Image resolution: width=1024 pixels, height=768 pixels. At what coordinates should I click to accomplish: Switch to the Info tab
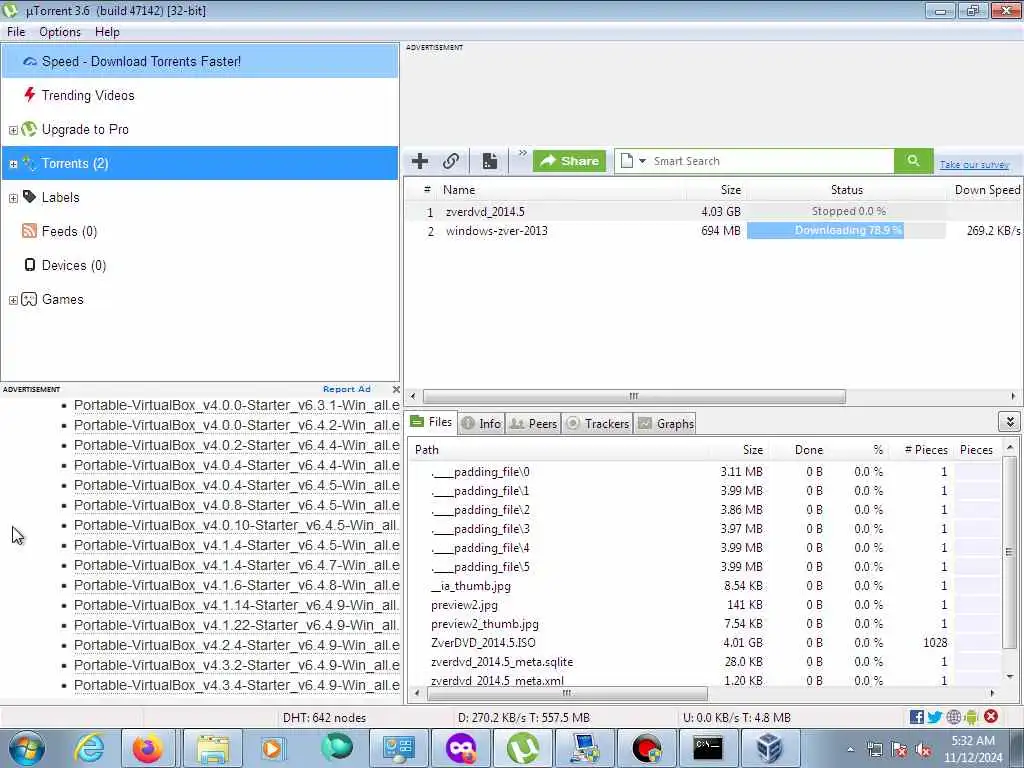click(481, 423)
